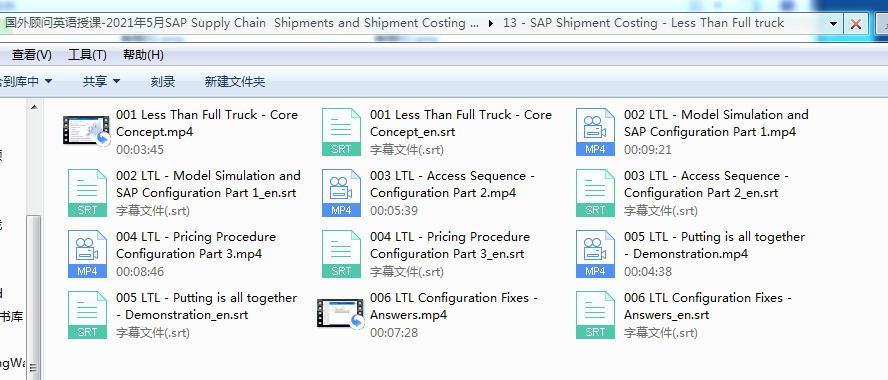Open the 共享 dropdown in toolbar
This screenshot has width=888, height=380.
(101, 82)
